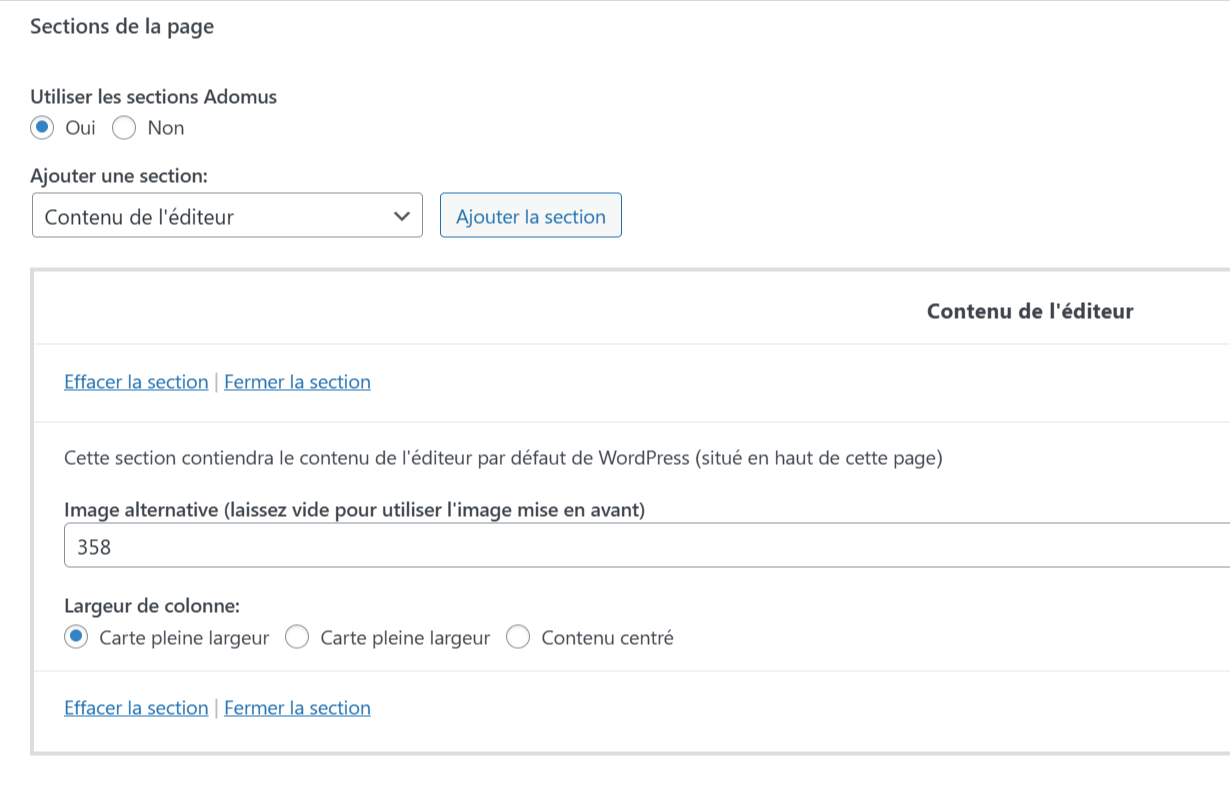The image size is (1230, 792).
Task: Click the "Sections de la page" heading
Action: click(x=122, y=27)
